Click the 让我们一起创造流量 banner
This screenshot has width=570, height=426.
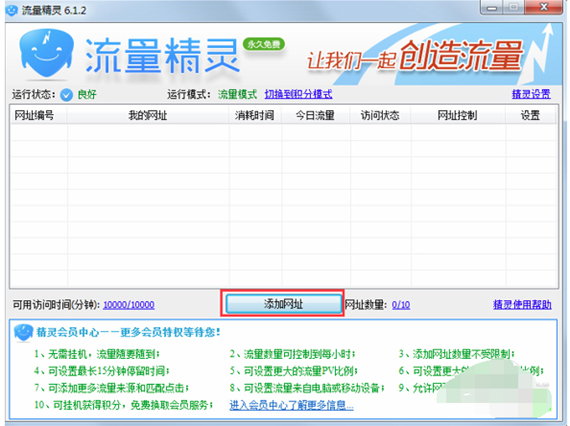[x=414, y=57]
